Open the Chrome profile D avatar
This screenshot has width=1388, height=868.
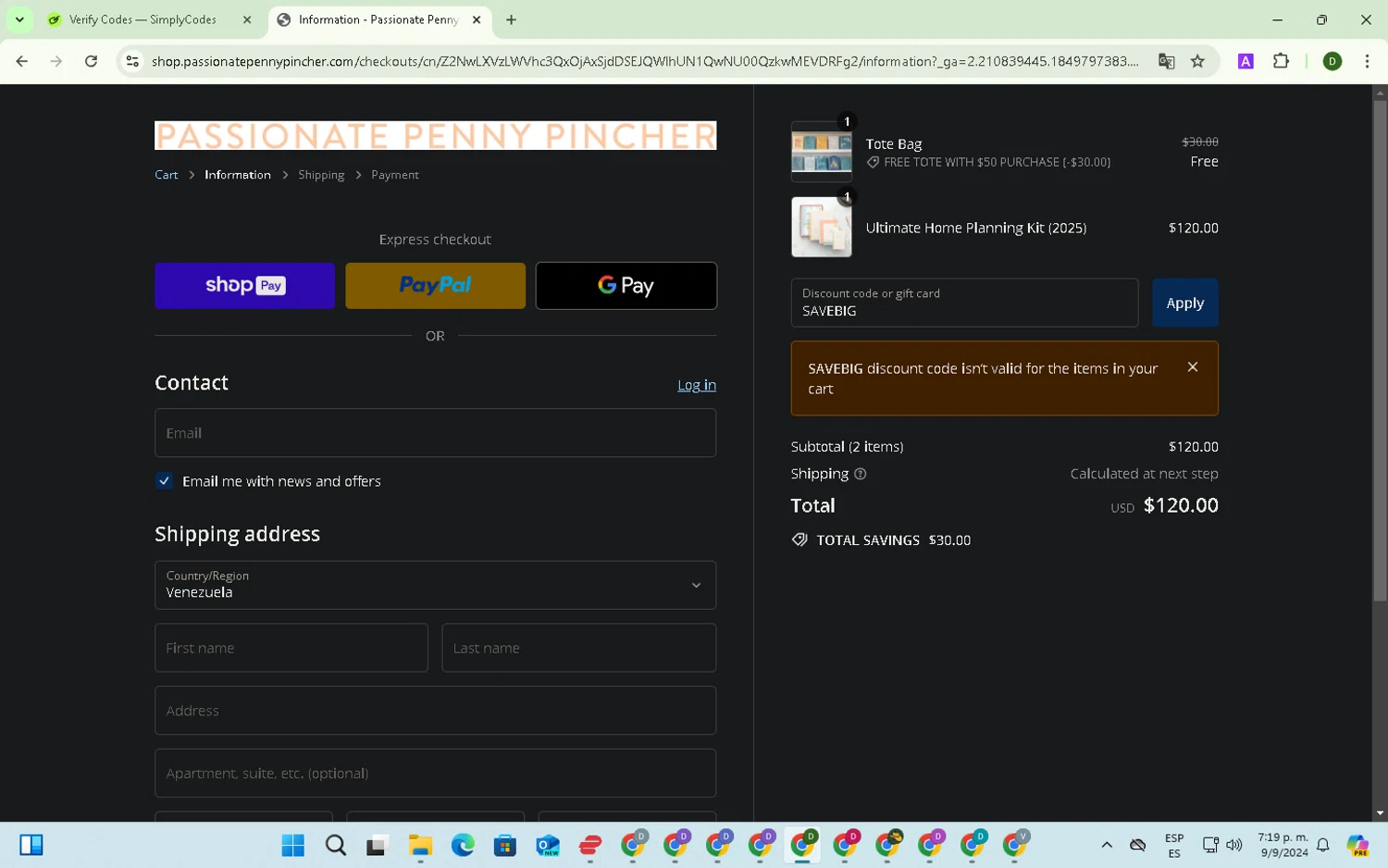1332,61
